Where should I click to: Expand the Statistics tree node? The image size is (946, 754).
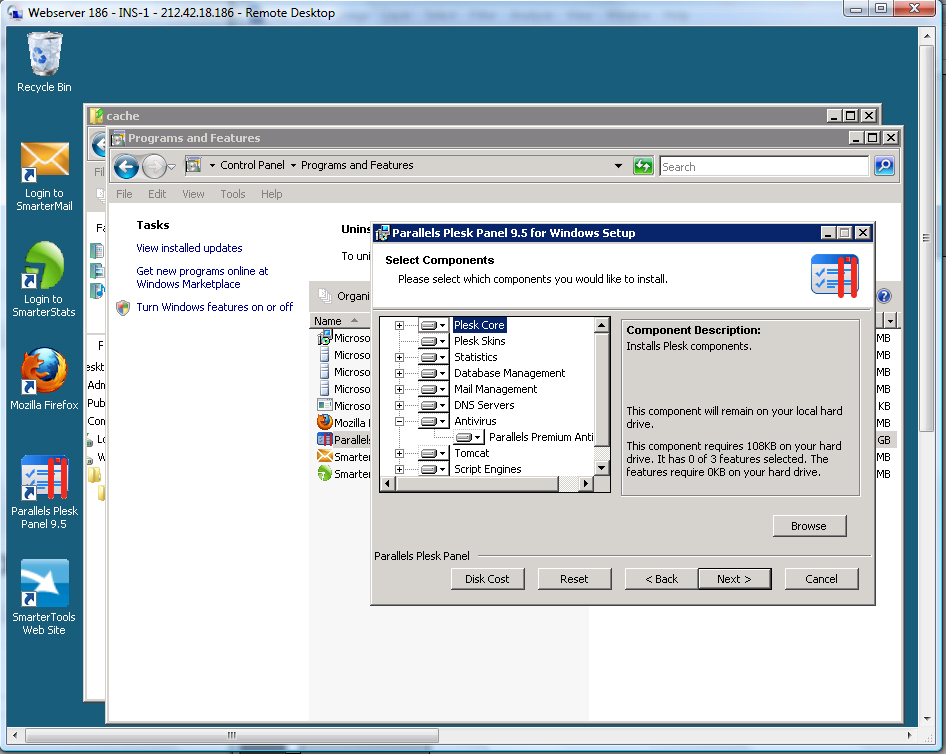coord(399,357)
